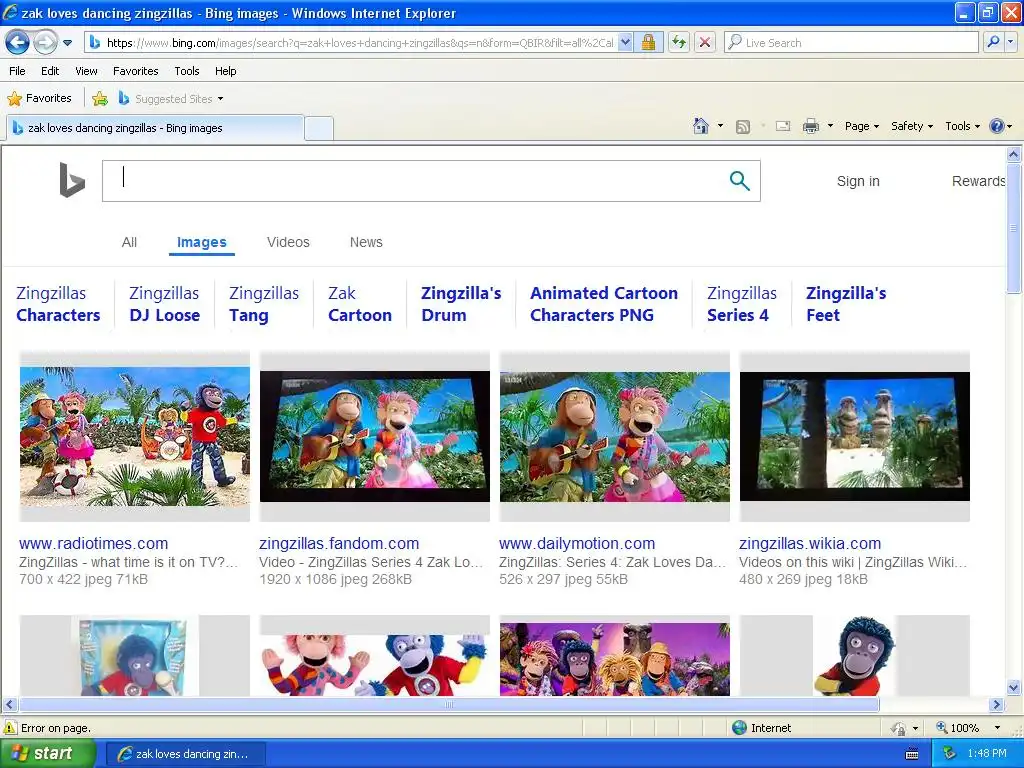The image size is (1024, 768).
Task: Open the Suggested Sites dropdown
Action: 171,99
